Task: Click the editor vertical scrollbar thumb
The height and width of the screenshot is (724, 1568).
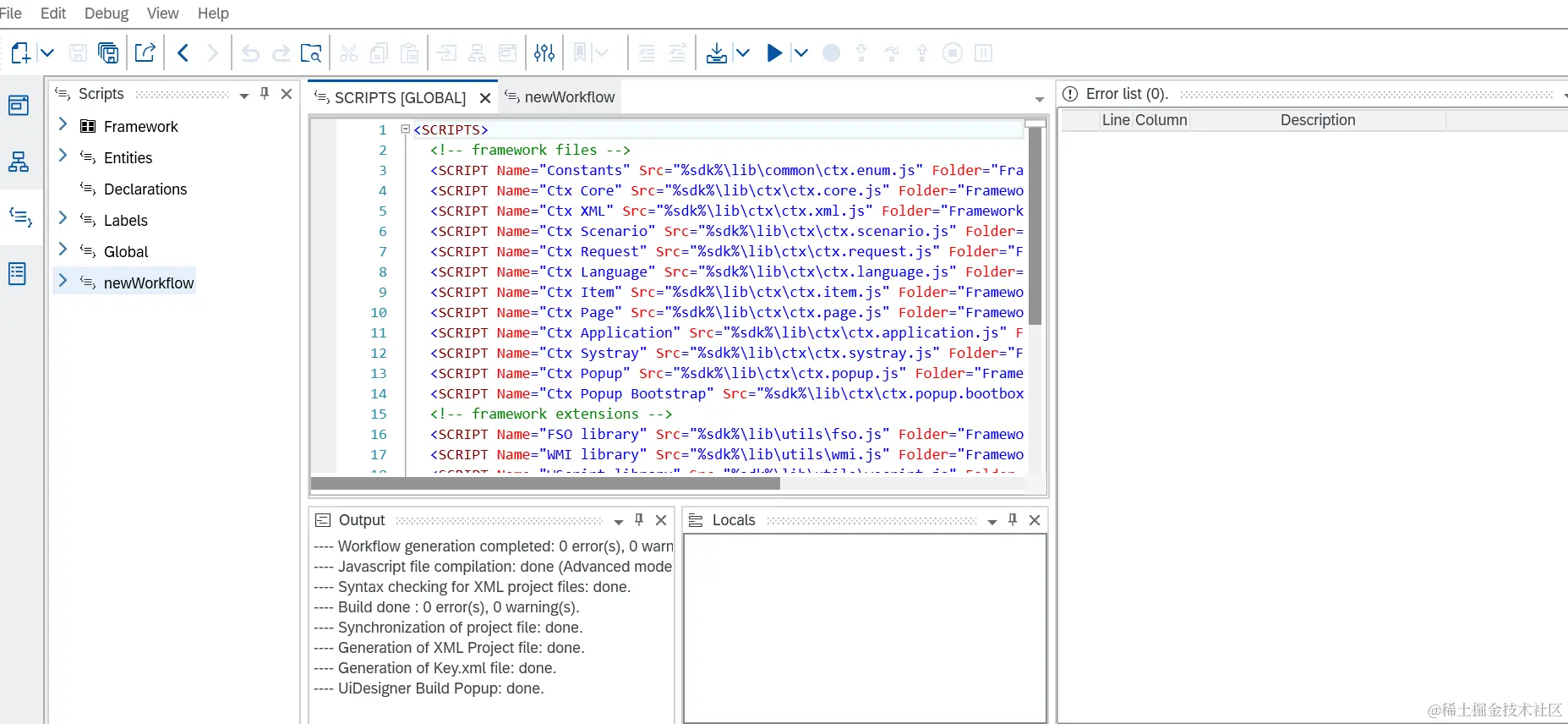Action: 1035,226
